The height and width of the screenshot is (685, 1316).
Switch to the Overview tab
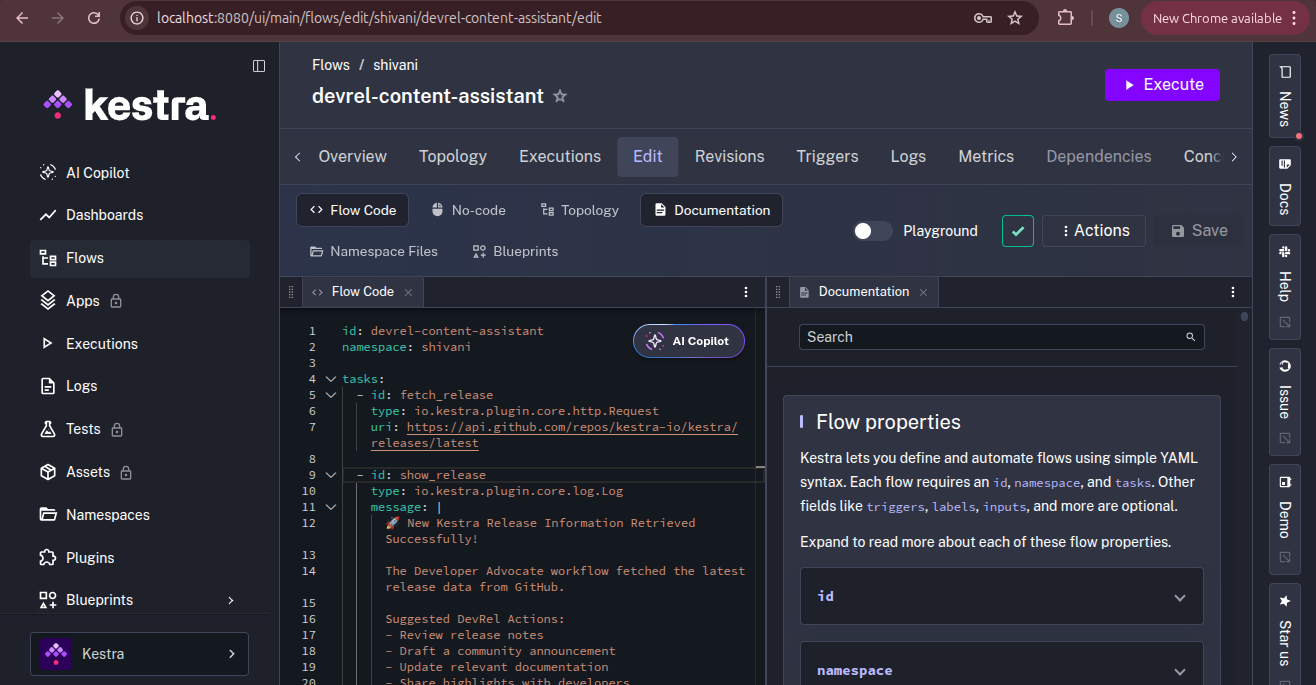[352, 157]
